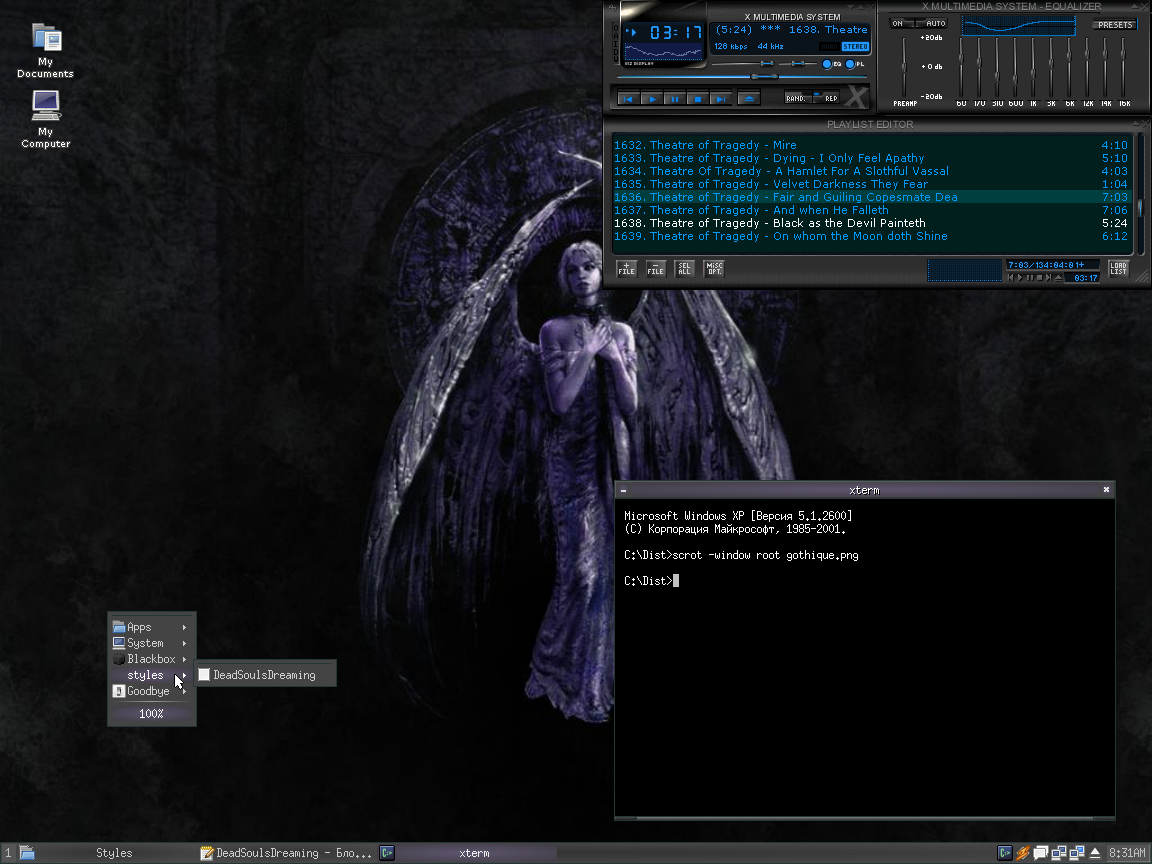
Task: Toggle the EQ window button
Action: pos(832,64)
